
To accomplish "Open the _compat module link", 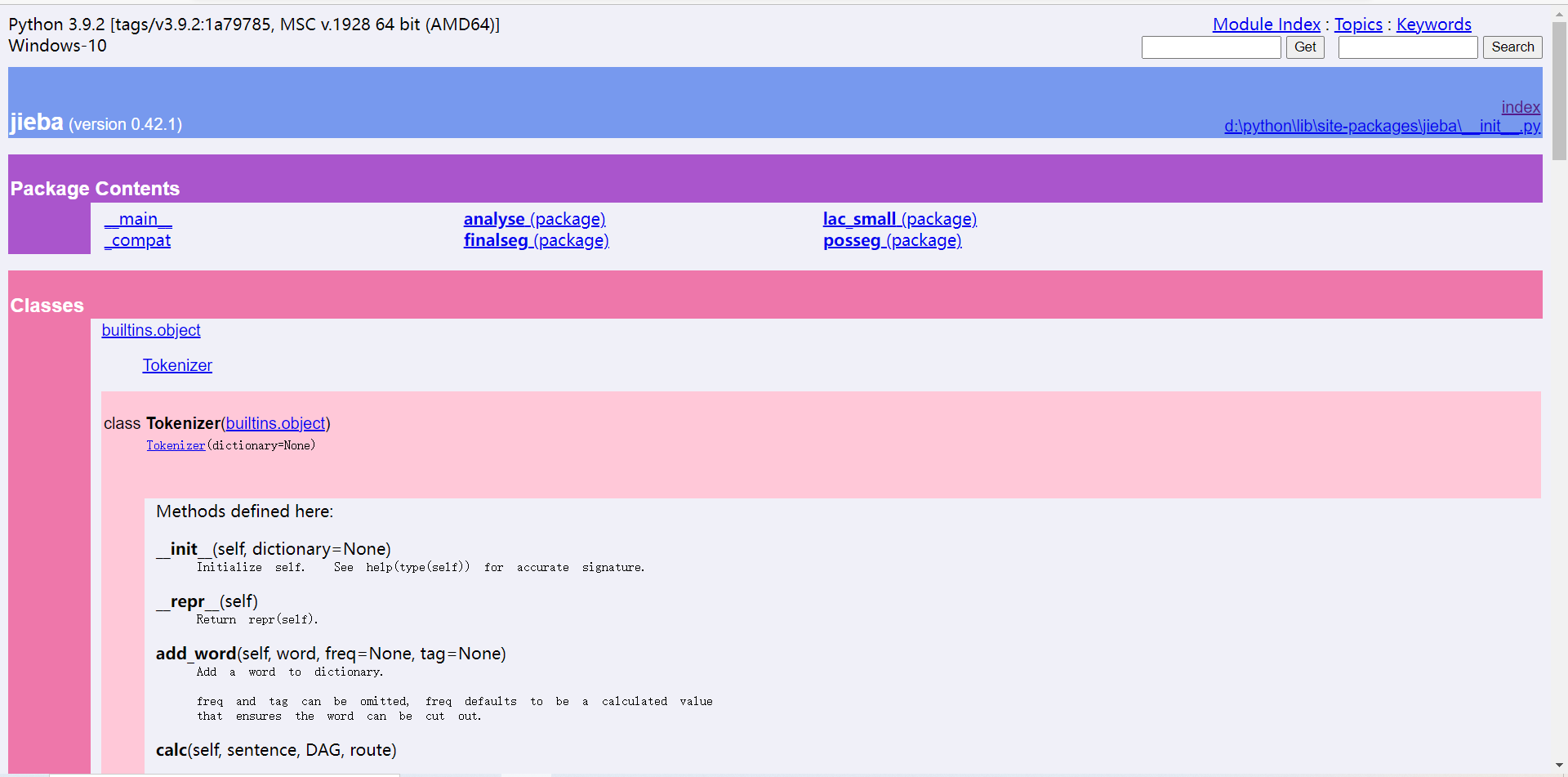I will (137, 240).
